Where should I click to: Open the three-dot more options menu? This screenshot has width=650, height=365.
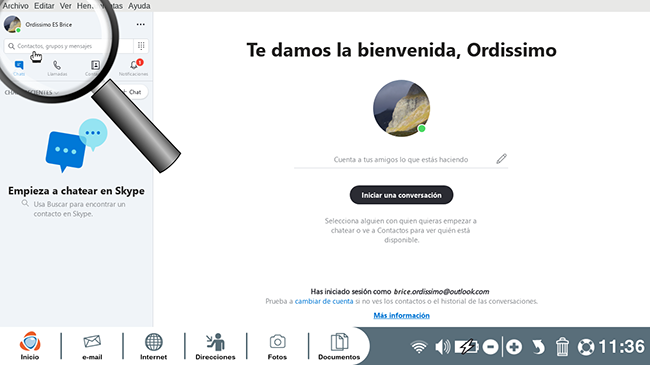pos(141,24)
